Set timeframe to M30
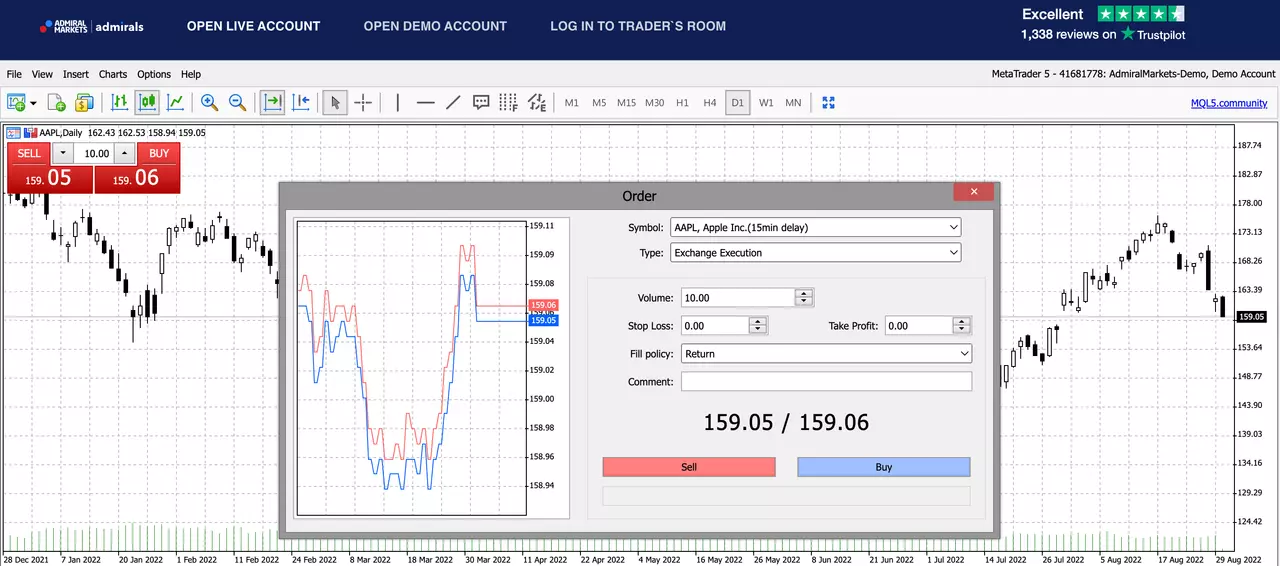The height and width of the screenshot is (566, 1280). click(654, 103)
